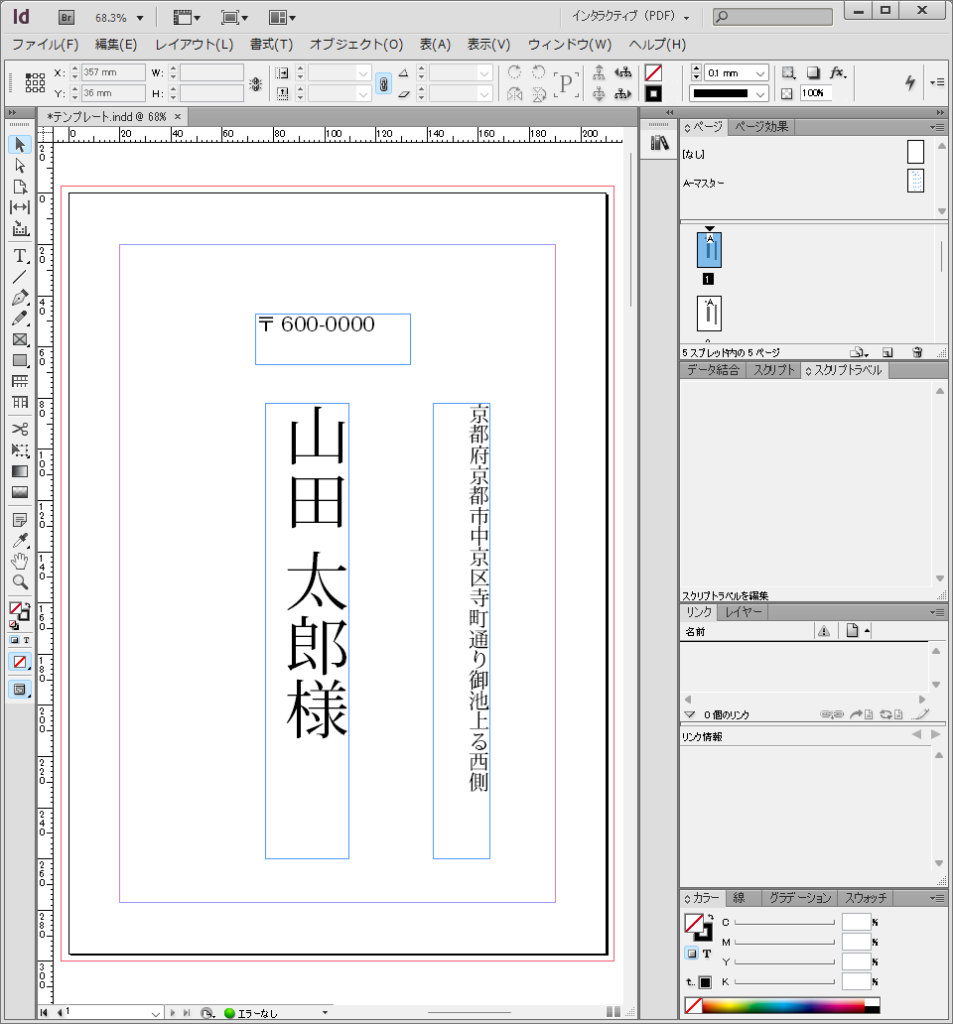This screenshot has height=1024, width=953.
Task: Open Adobe Bridge with Br icon
Action: pyautogui.click(x=67, y=17)
